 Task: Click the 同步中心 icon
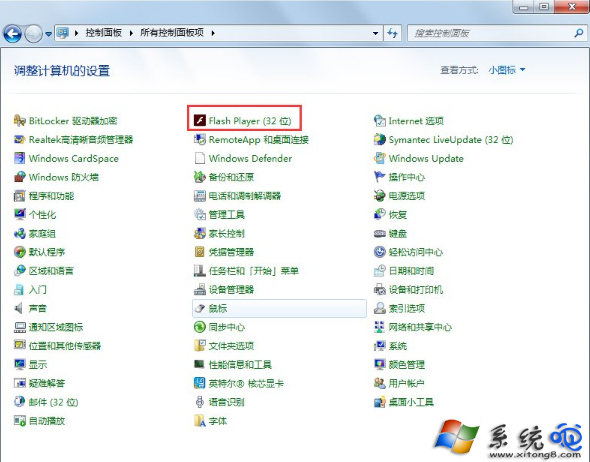point(199,327)
